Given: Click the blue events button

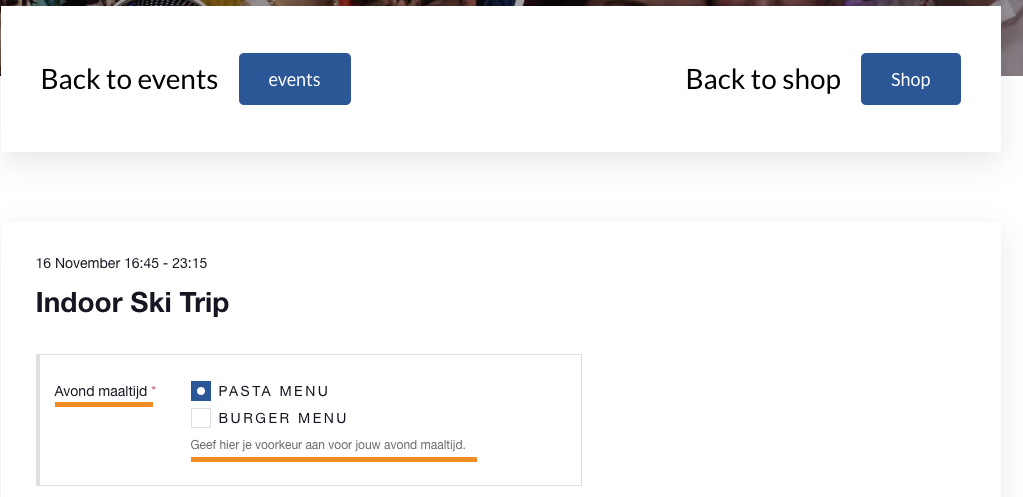Looking at the screenshot, I should (294, 79).
